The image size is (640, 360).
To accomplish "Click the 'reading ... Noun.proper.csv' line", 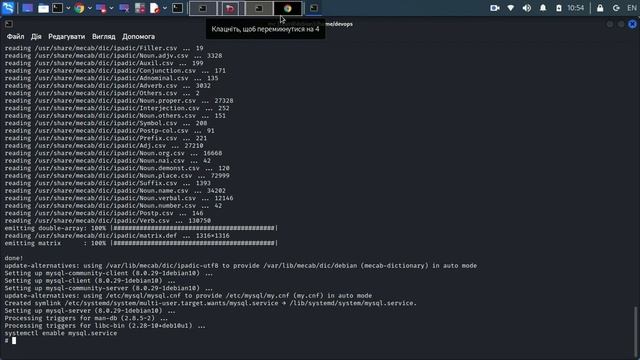I will coord(119,100).
